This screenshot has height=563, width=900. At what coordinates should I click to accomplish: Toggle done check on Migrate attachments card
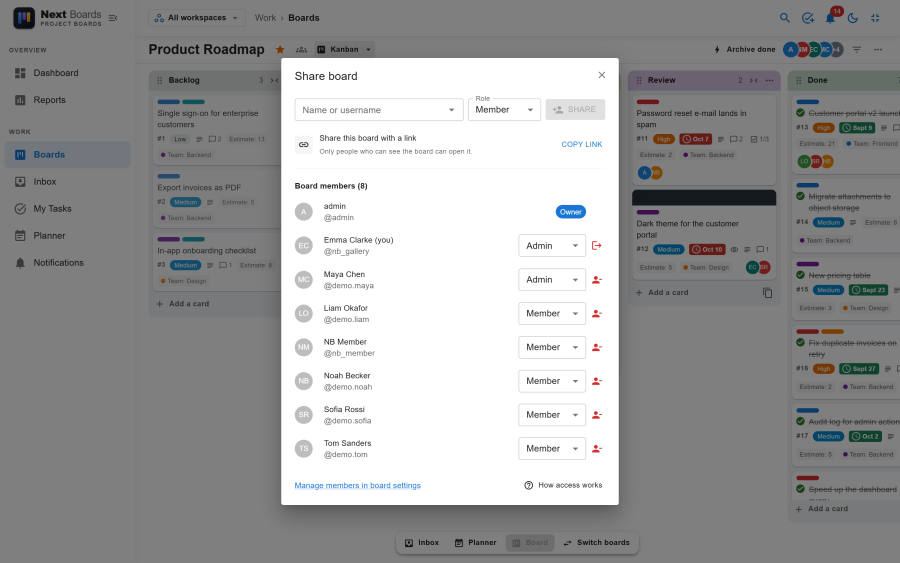[801, 196]
